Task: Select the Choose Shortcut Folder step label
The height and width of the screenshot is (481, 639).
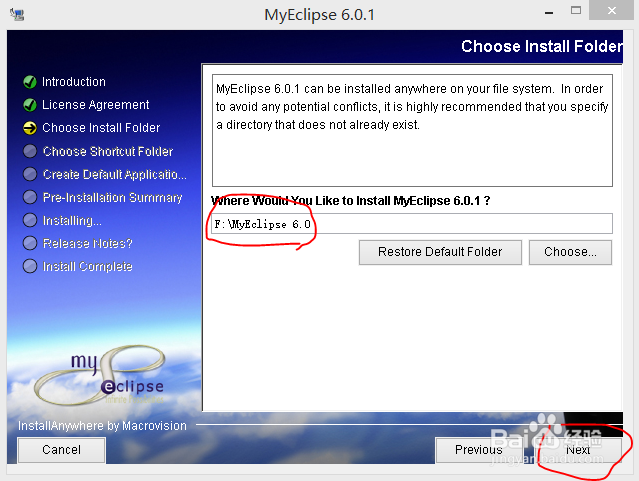Action: (x=108, y=151)
